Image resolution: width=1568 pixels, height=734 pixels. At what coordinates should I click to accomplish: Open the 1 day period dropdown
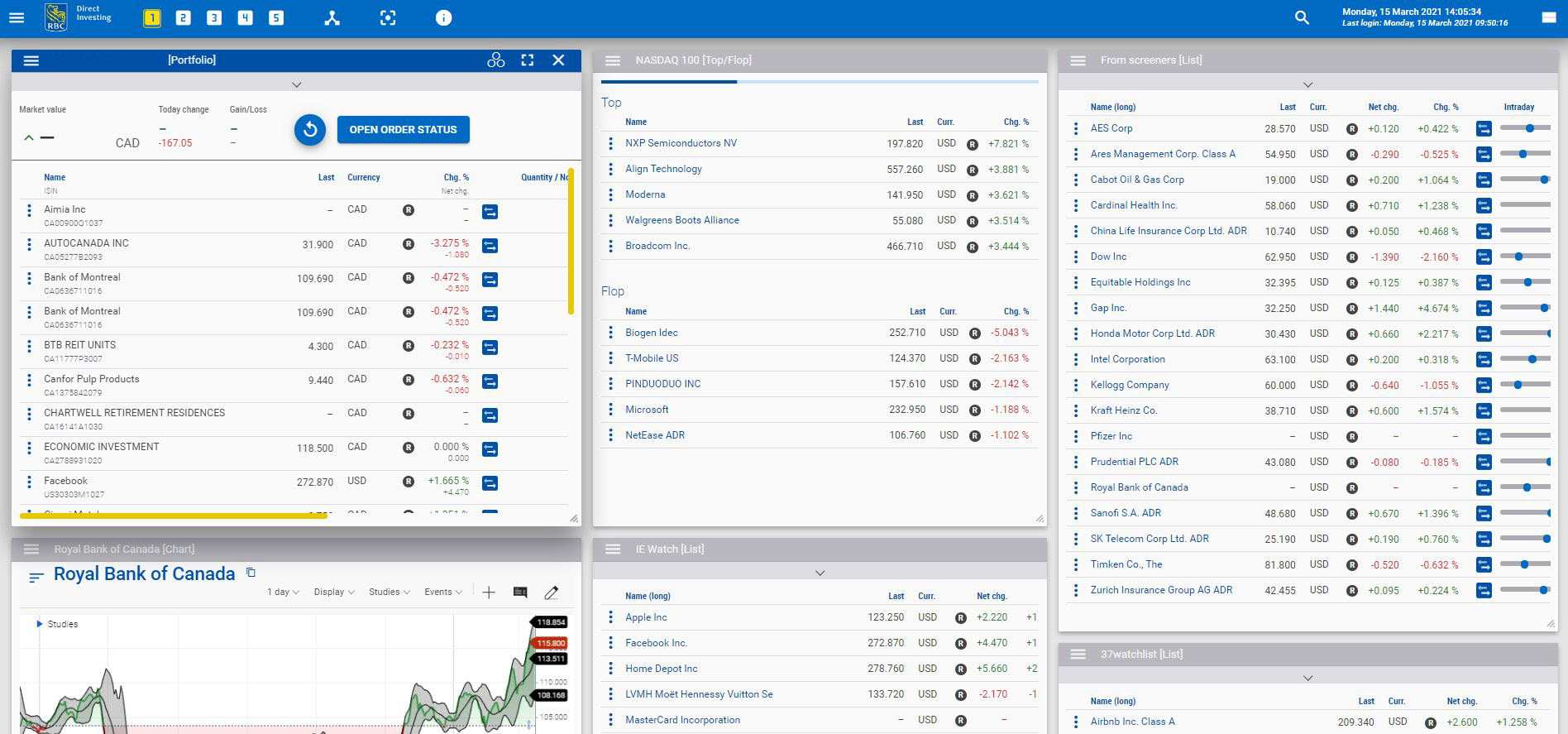283,592
